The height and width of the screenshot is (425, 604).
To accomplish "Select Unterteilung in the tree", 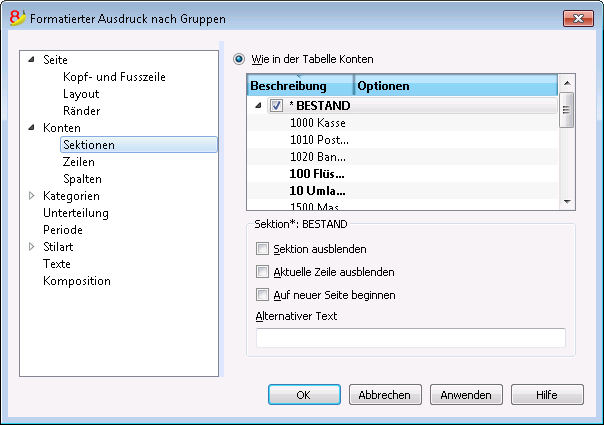I will point(76,213).
